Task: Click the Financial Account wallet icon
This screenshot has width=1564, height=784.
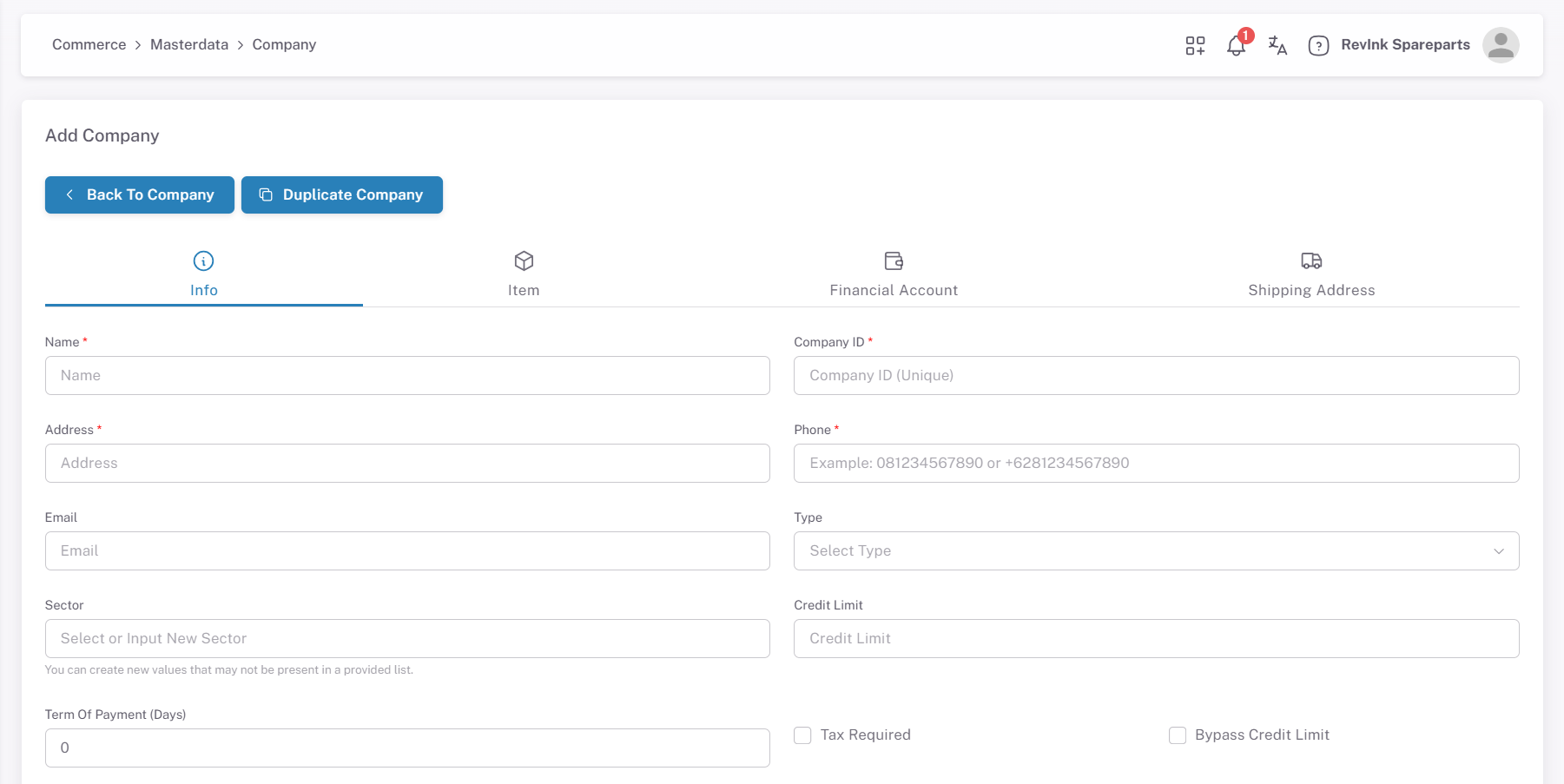Action: click(x=894, y=260)
